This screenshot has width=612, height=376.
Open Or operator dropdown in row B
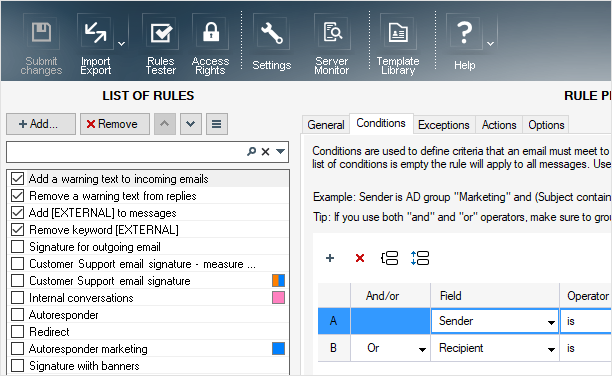click(422, 349)
